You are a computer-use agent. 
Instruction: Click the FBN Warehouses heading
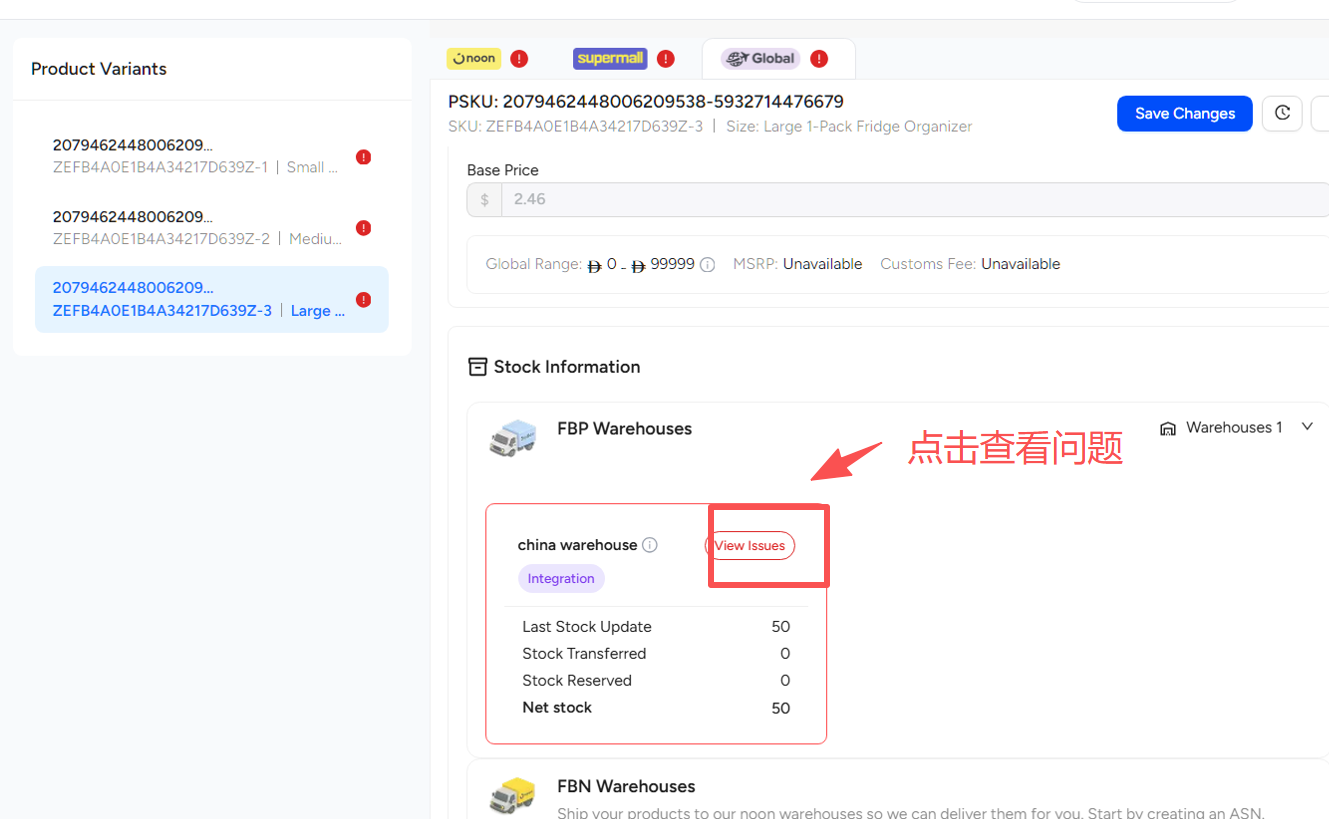coord(626,786)
